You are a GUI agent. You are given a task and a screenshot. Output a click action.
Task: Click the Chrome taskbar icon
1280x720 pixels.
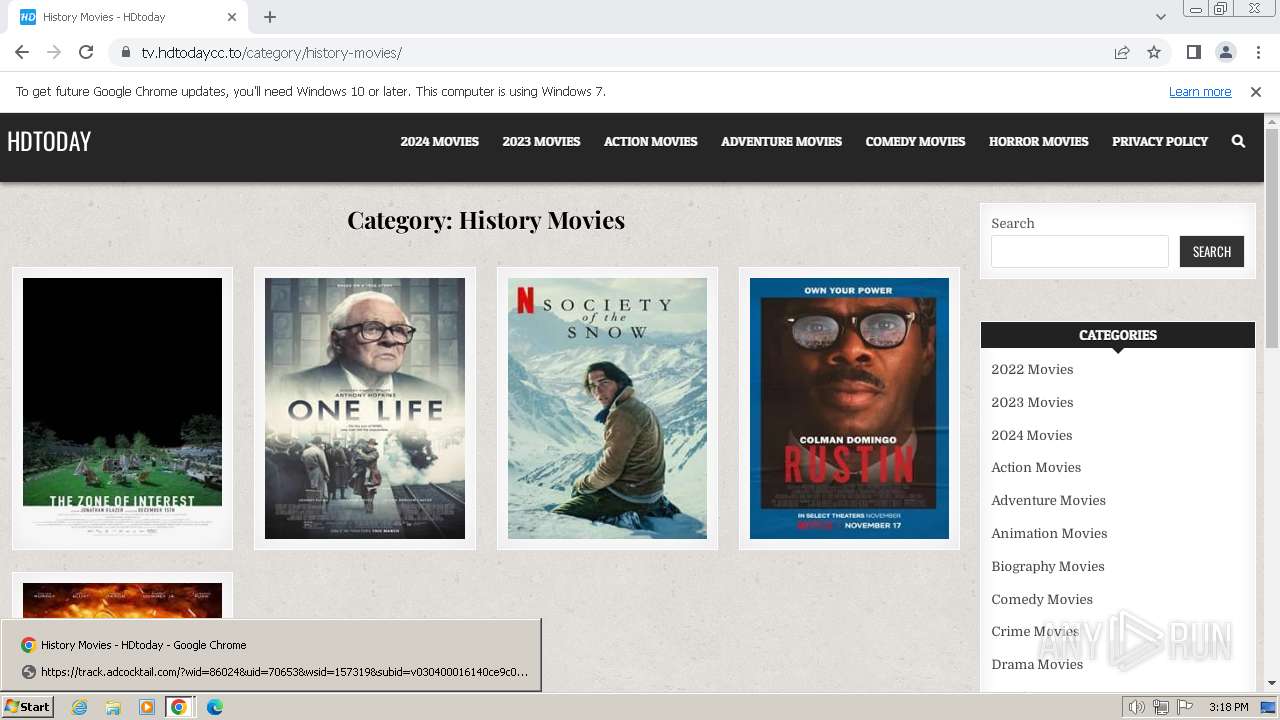[x=179, y=707]
